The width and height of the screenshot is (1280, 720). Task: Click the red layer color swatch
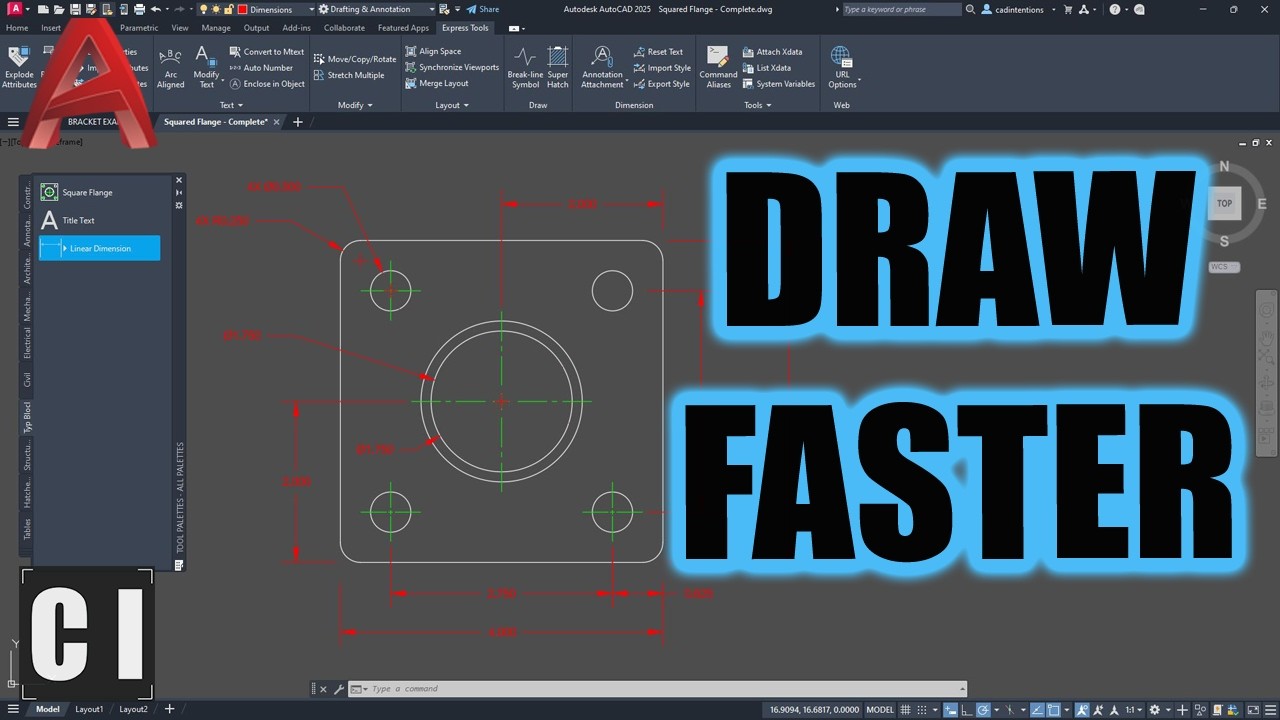pyautogui.click(x=242, y=9)
